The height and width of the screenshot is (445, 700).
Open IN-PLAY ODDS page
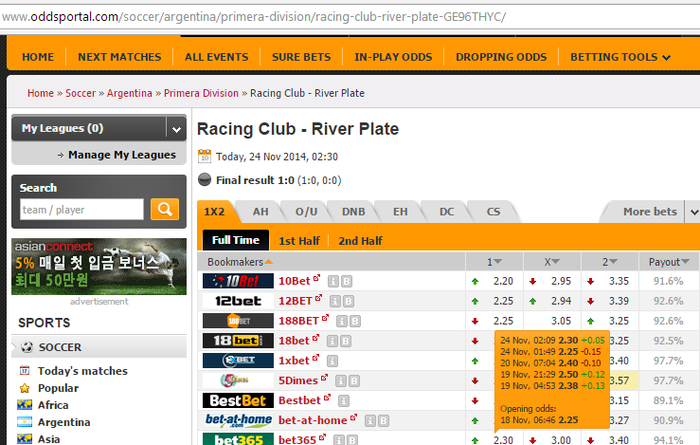tap(393, 57)
